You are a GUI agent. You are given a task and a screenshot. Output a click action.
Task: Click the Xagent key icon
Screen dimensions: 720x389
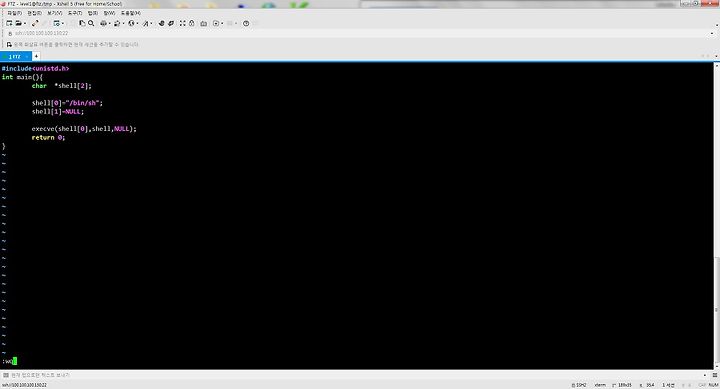171,23
